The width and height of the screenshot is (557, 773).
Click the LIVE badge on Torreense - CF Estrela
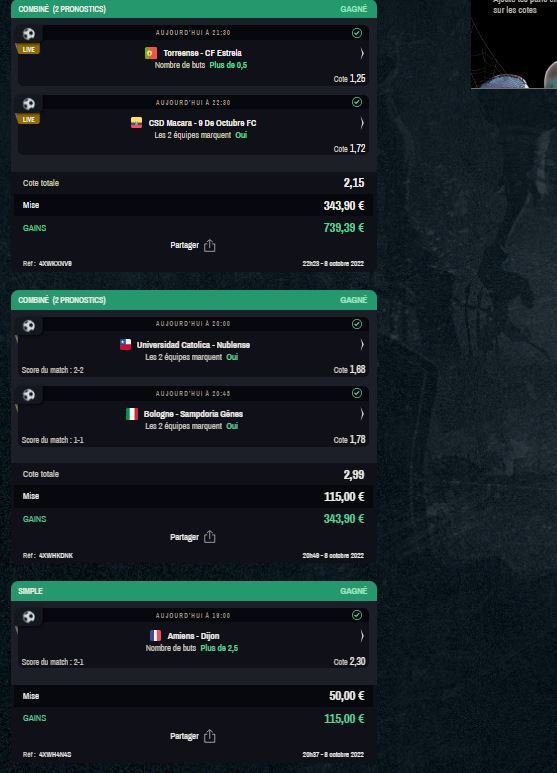pos(28,49)
